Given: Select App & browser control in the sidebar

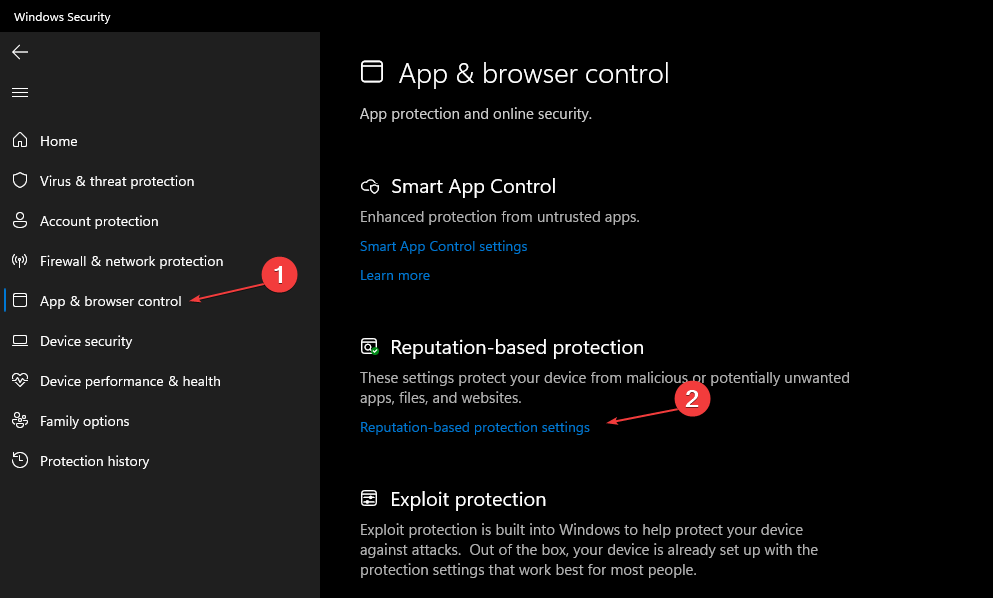Looking at the screenshot, I should [110, 300].
